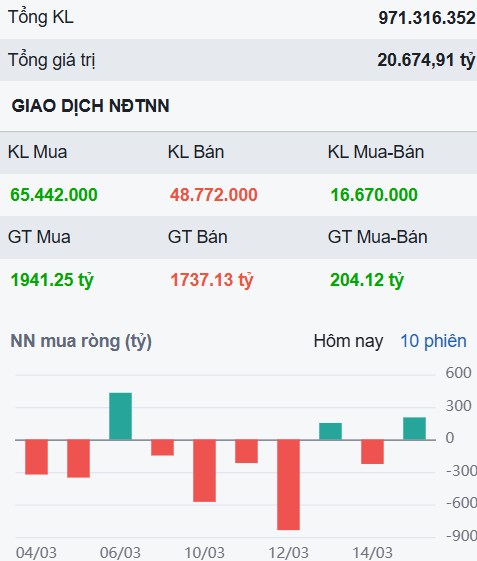
Task: Select the total value 20.674,91 tỷ
Action: (x=426, y=60)
